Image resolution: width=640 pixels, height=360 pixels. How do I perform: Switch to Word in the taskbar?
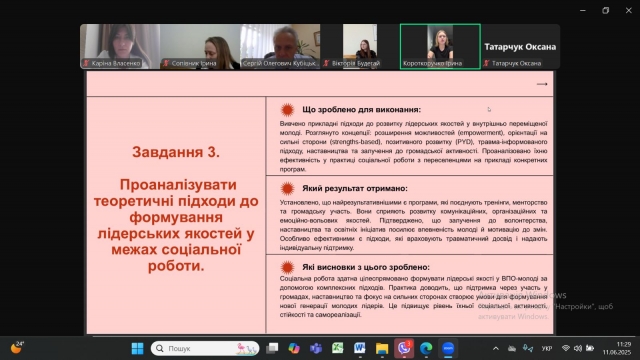[360, 348]
